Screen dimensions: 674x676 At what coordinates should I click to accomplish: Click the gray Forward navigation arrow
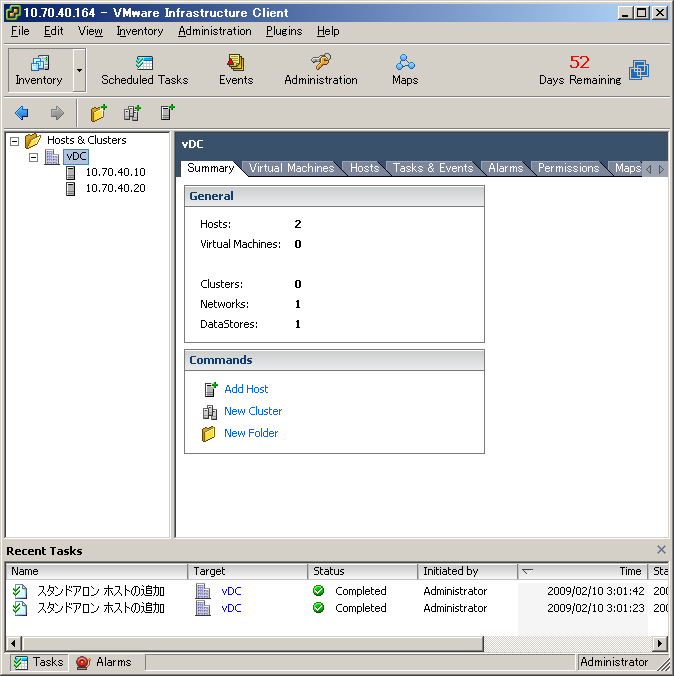(x=57, y=113)
